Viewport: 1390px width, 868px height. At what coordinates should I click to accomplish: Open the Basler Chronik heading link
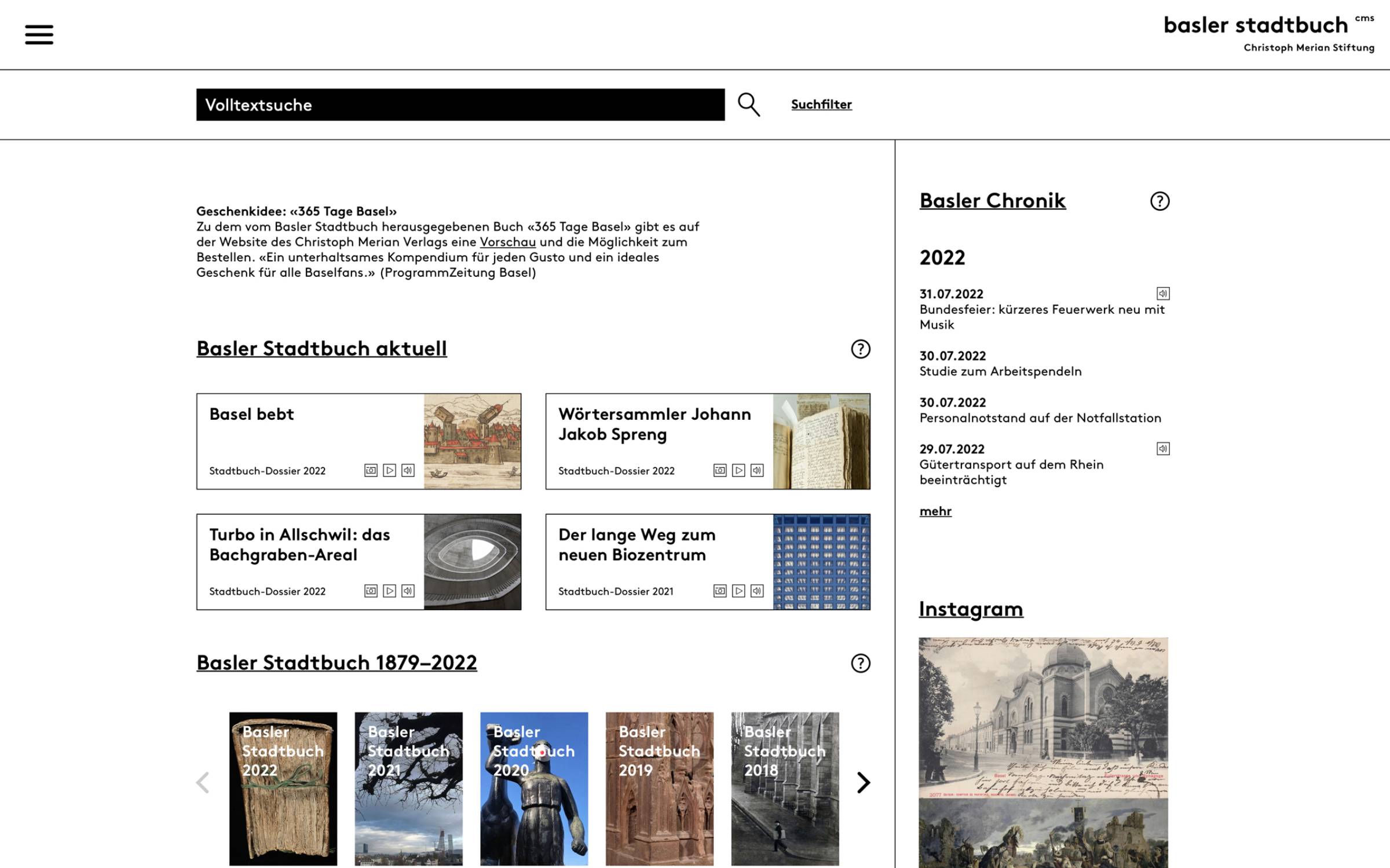(992, 200)
